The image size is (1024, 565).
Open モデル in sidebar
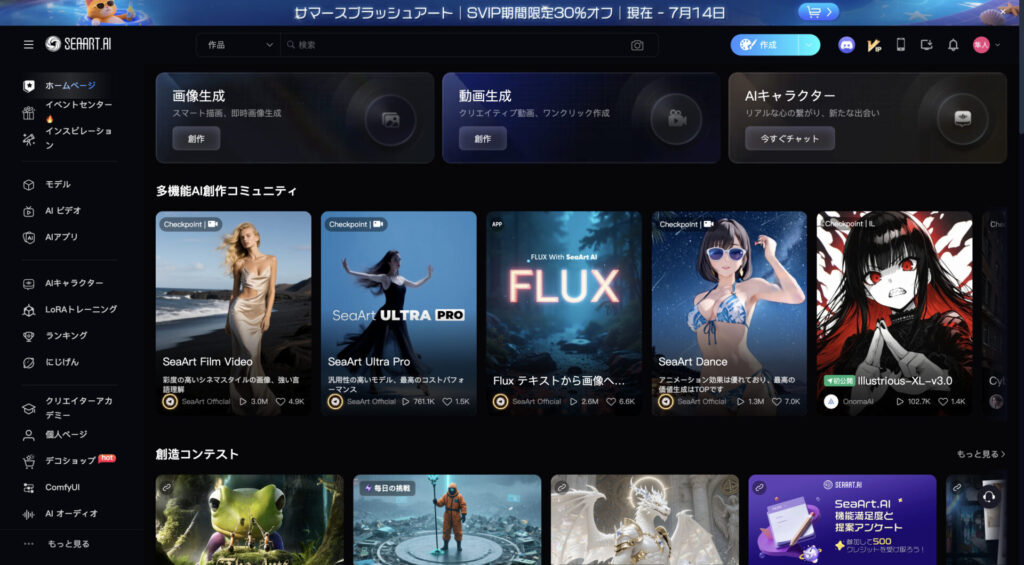pos(57,184)
